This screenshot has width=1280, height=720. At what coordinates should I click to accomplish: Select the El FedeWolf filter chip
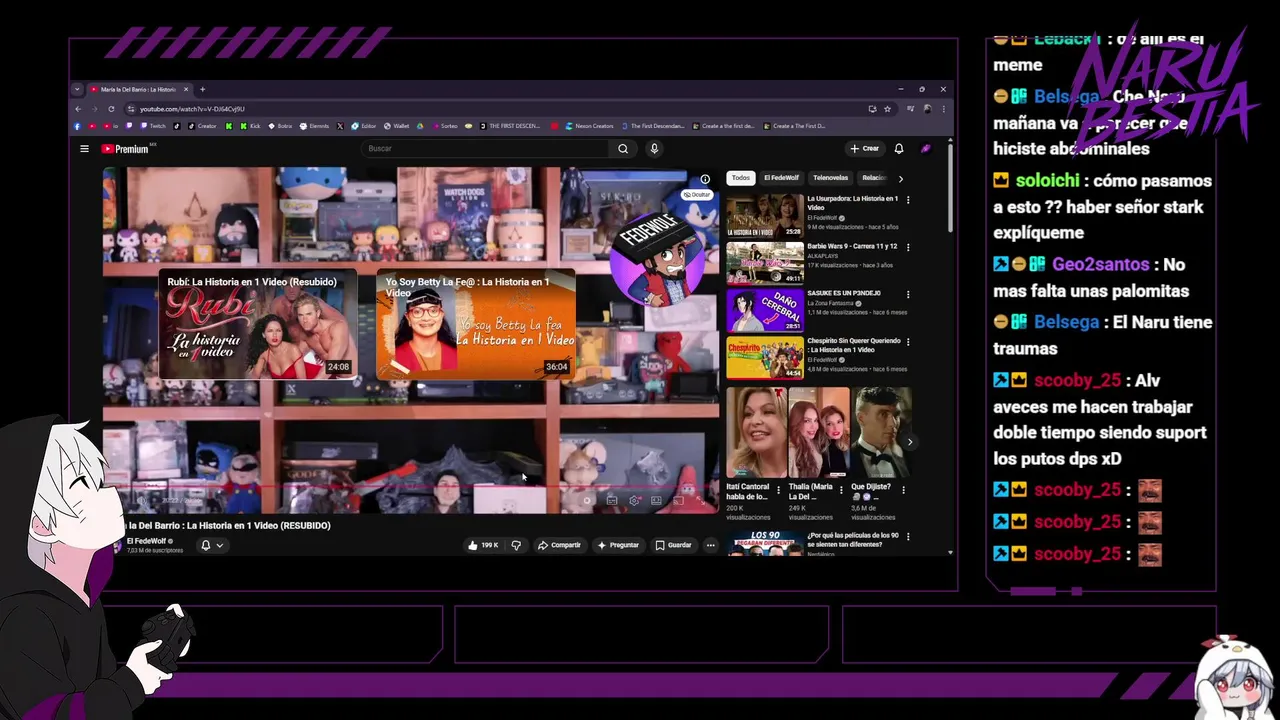click(781, 178)
